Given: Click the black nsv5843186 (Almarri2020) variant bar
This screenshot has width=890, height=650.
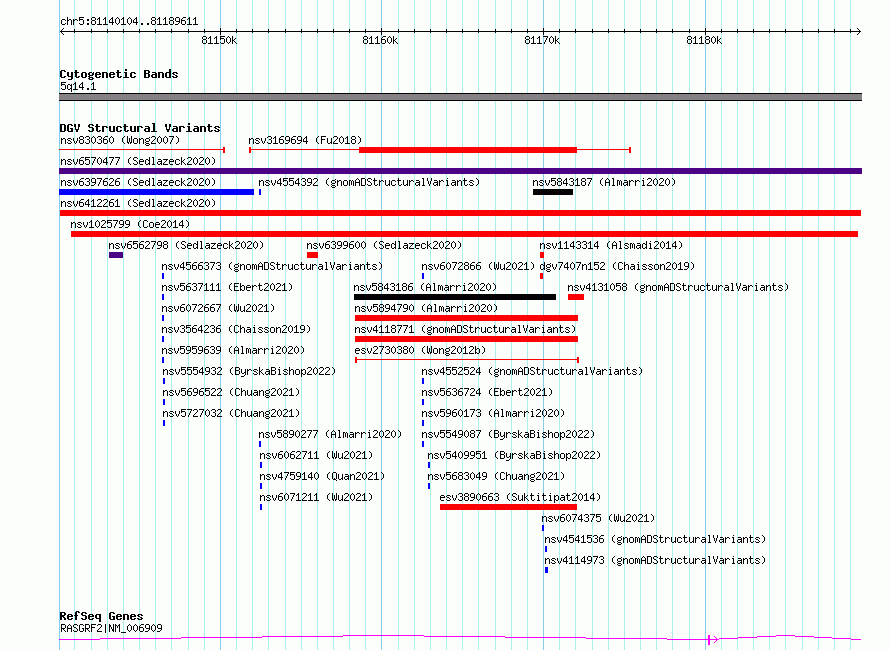Looking at the screenshot, I should coord(455,297).
